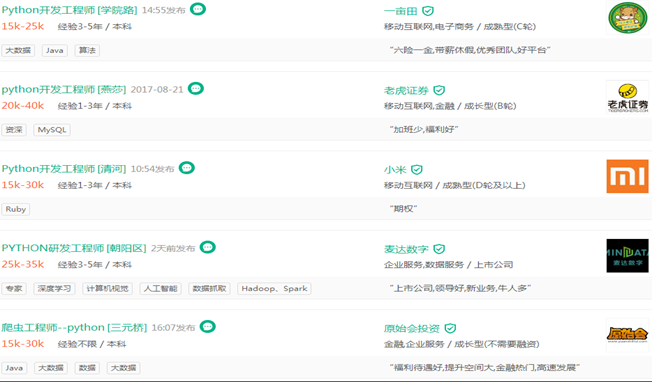Click text 移动互联网,金融 / 成长型(B轮)
The width and height of the screenshot is (652, 382).
tap(450, 106)
